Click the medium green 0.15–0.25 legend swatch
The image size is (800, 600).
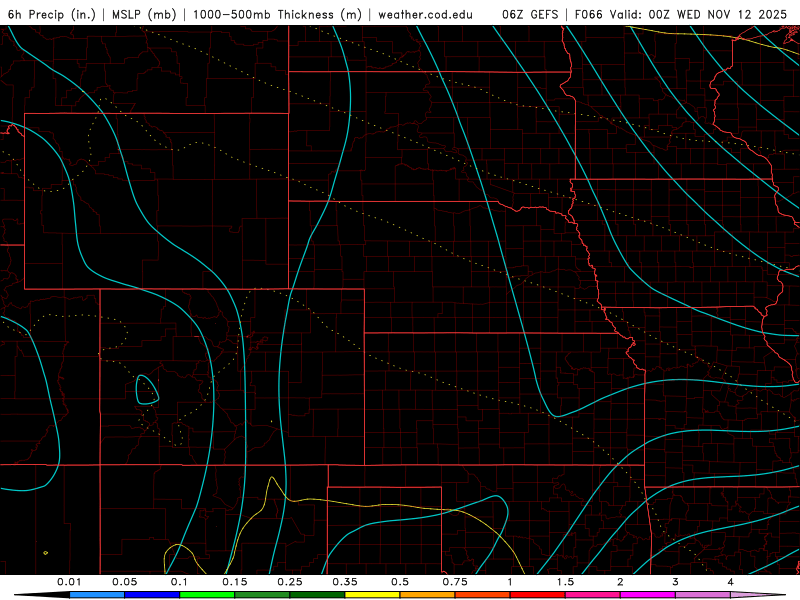[262, 595]
